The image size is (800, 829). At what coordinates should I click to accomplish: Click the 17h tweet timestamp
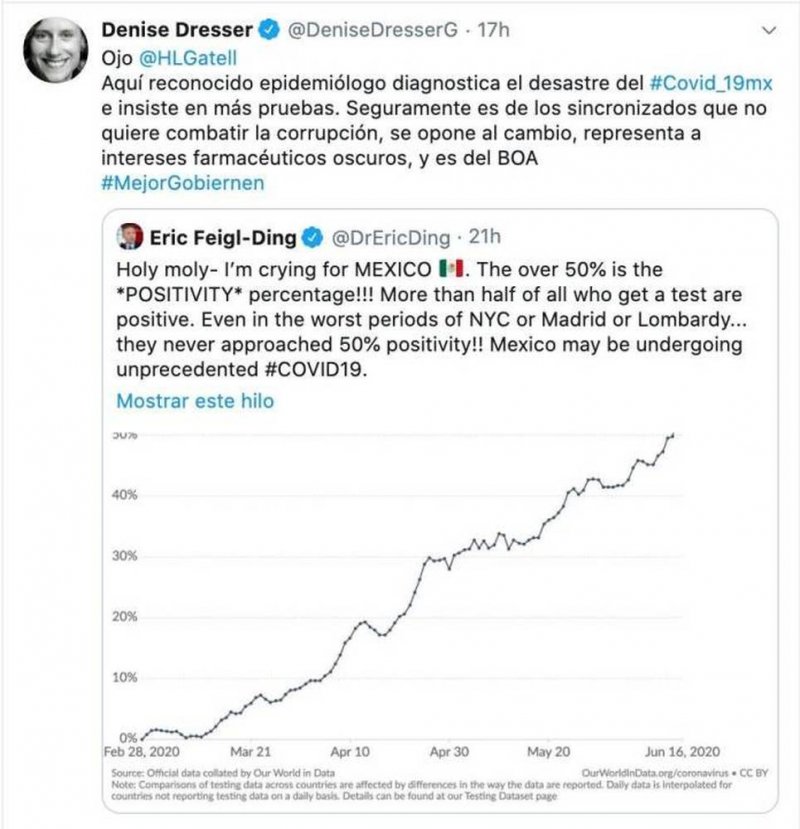(x=493, y=30)
